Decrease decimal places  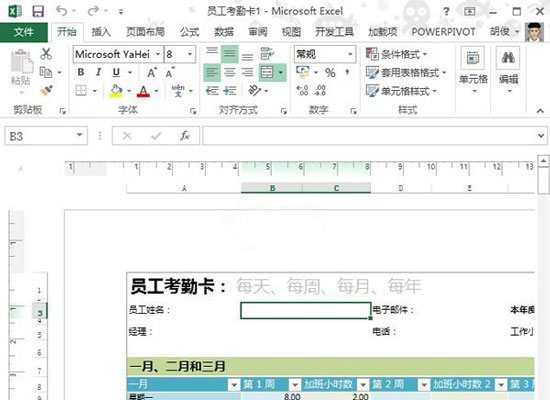point(320,91)
